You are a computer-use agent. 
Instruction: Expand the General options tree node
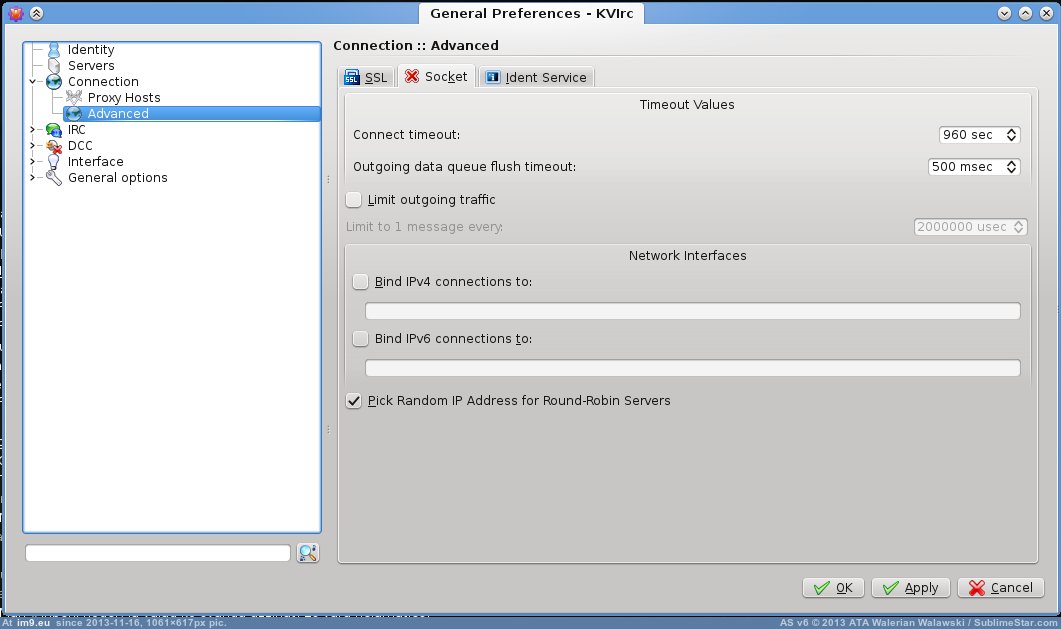(x=32, y=177)
